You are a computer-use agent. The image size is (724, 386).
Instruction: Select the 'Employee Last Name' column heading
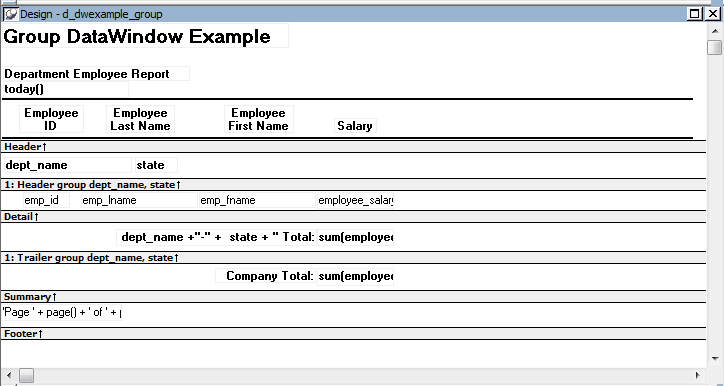tap(140, 119)
